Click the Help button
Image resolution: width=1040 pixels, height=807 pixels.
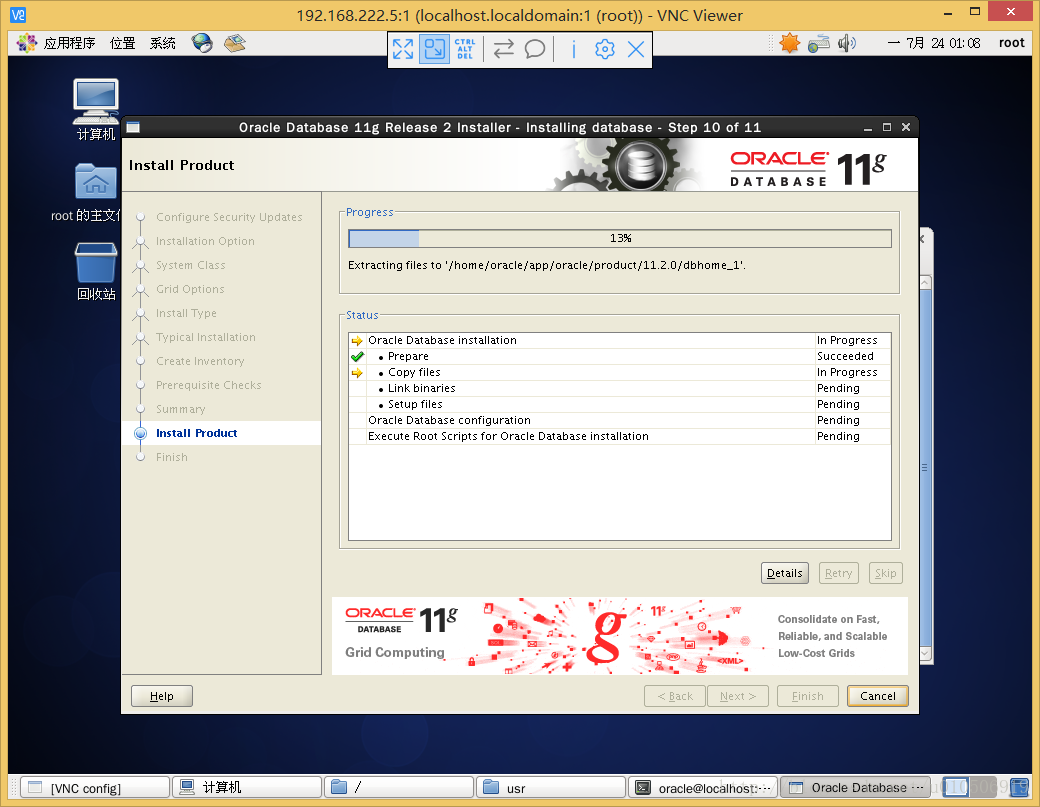162,696
